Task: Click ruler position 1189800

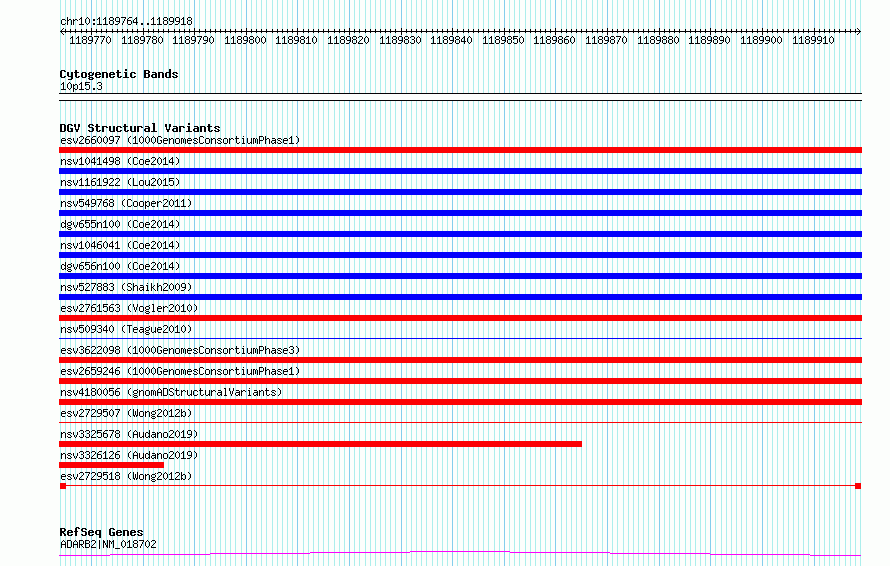Action: point(245,40)
